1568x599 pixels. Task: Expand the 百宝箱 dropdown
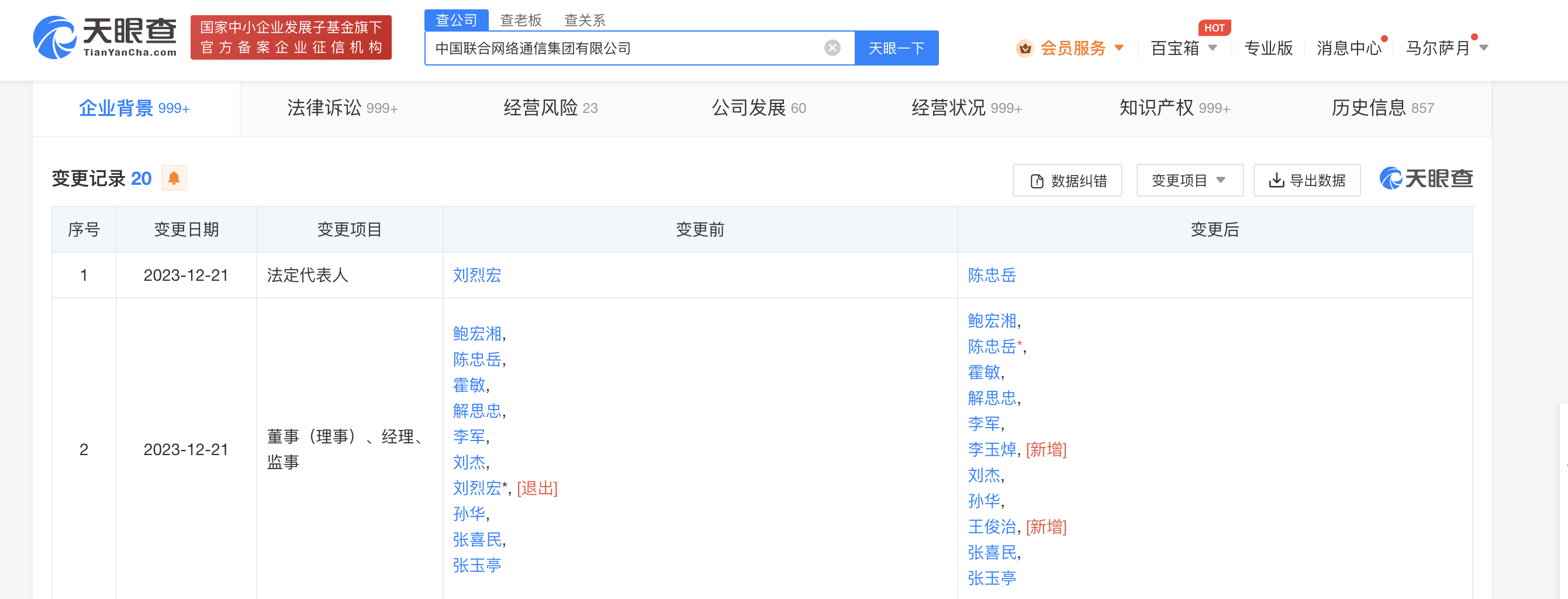(1183, 48)
